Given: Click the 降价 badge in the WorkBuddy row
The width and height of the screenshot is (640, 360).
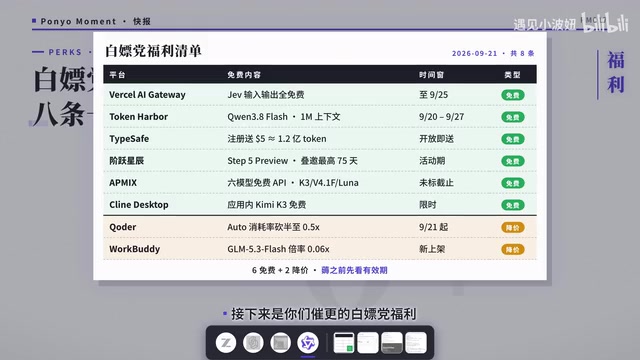Looking at the screenshot, I should pyautogui.click(x=513, y=249).
